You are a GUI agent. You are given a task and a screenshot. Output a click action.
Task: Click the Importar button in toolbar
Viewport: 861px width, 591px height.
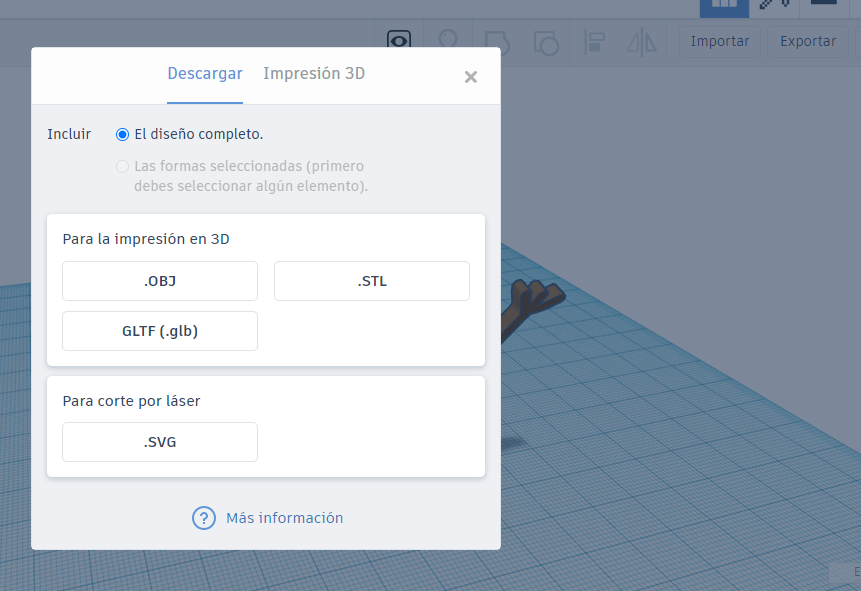tap(720, 42)
